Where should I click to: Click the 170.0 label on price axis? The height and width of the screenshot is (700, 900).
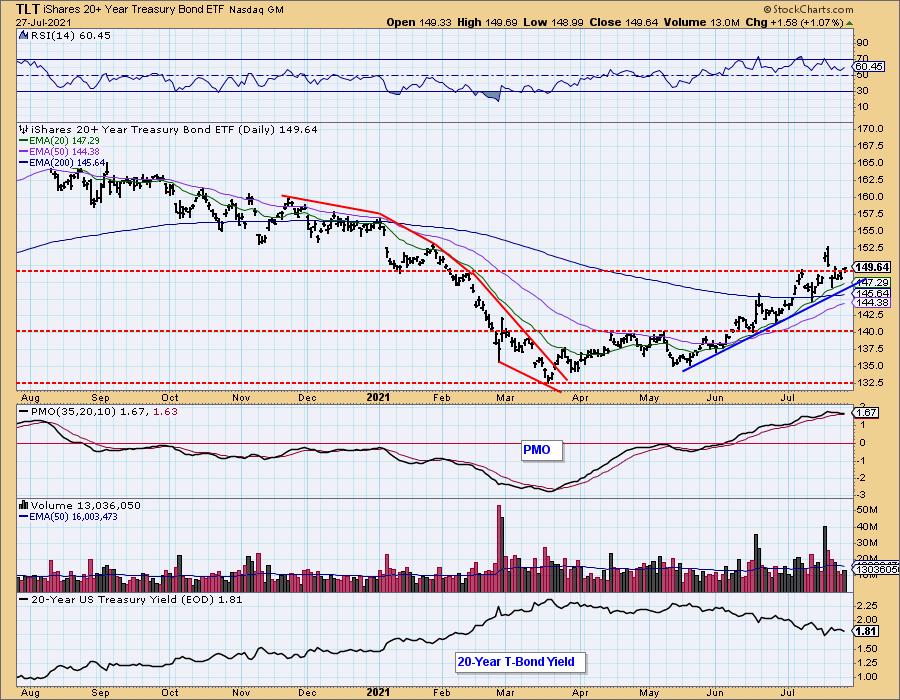[x=872, y=129]
